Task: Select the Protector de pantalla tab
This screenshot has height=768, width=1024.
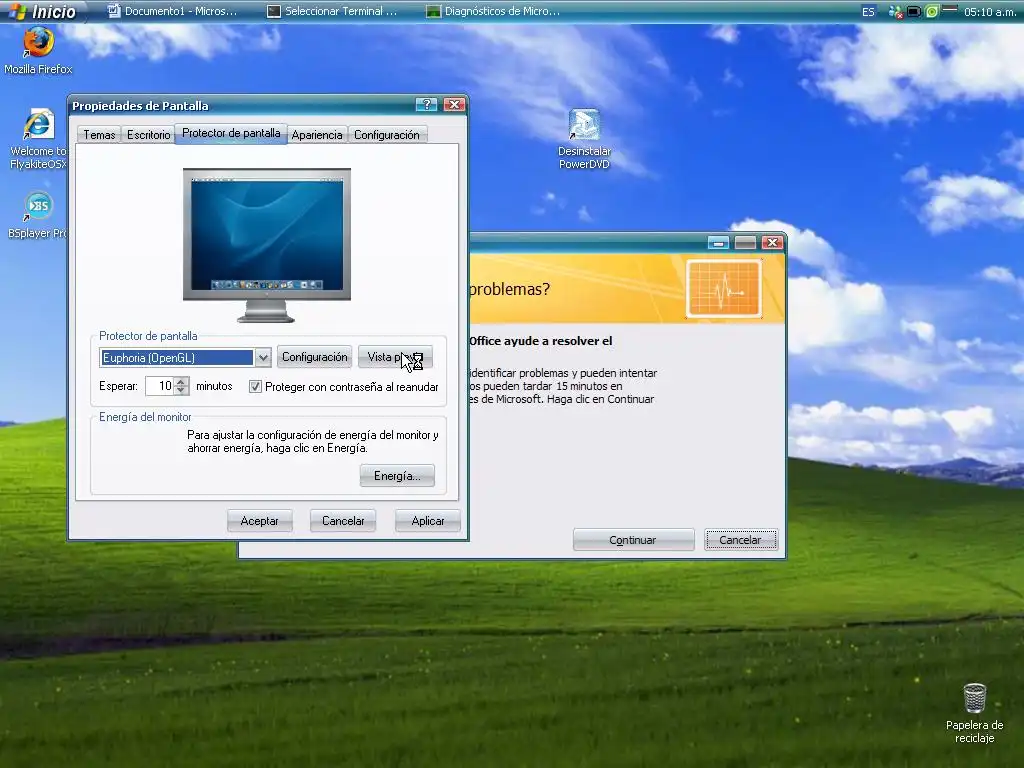Action: [x=231, y=133]
